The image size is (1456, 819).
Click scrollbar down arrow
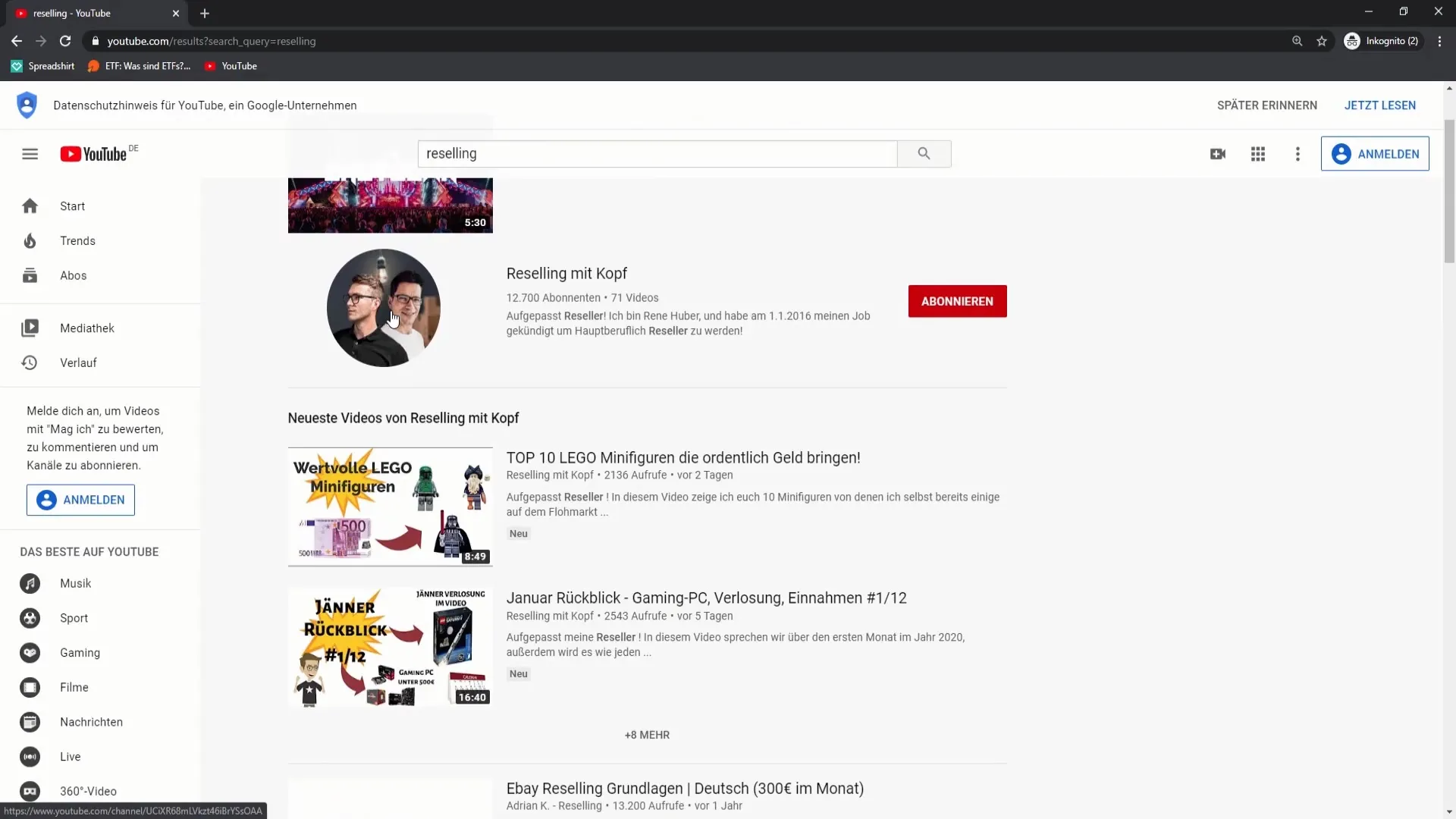coord(1449,812)
